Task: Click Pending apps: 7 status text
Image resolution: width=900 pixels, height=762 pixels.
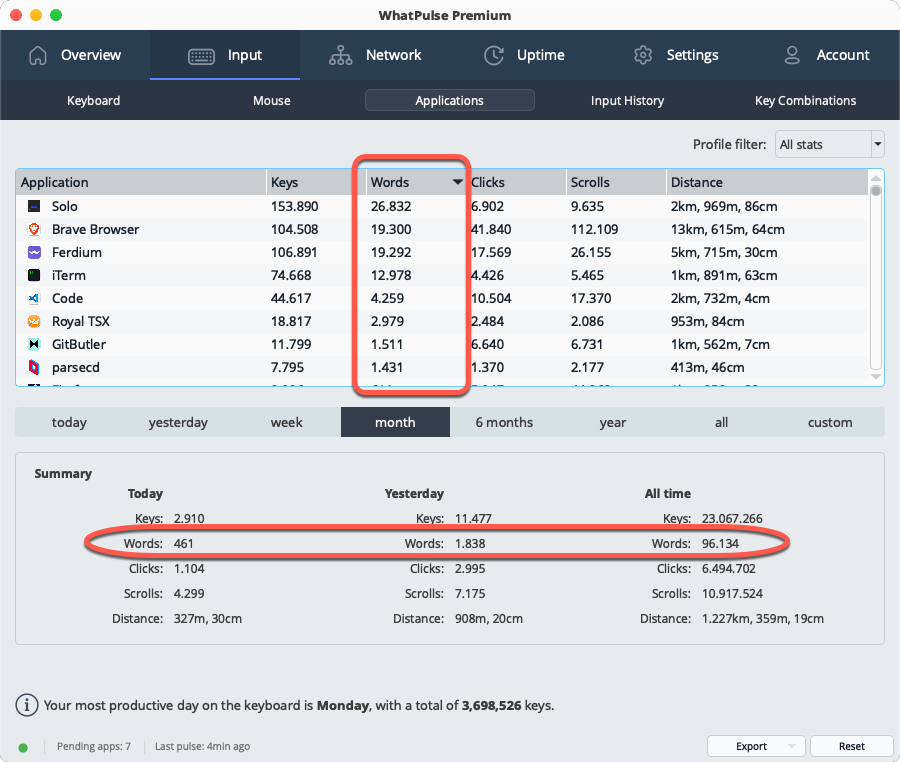Action: (x=94, y=746)
